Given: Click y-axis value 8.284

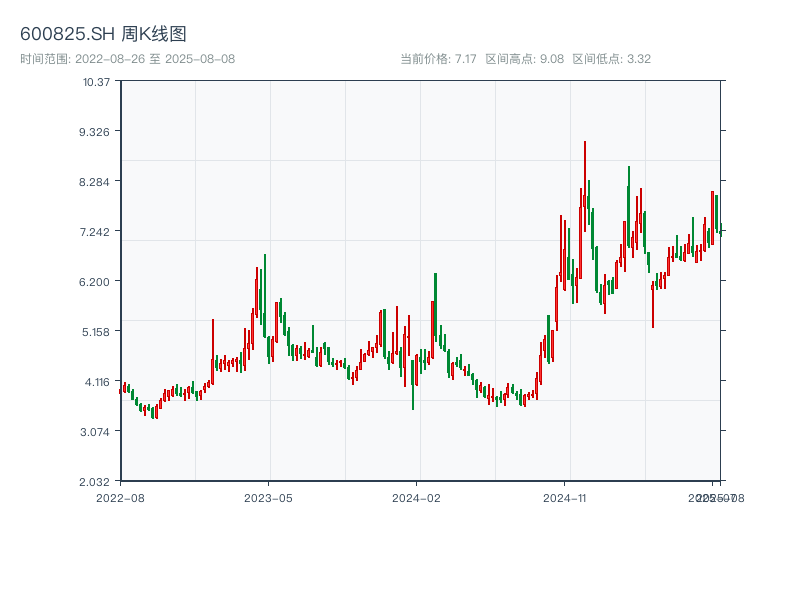Looking at the screenshot, I should coord(94,182).
